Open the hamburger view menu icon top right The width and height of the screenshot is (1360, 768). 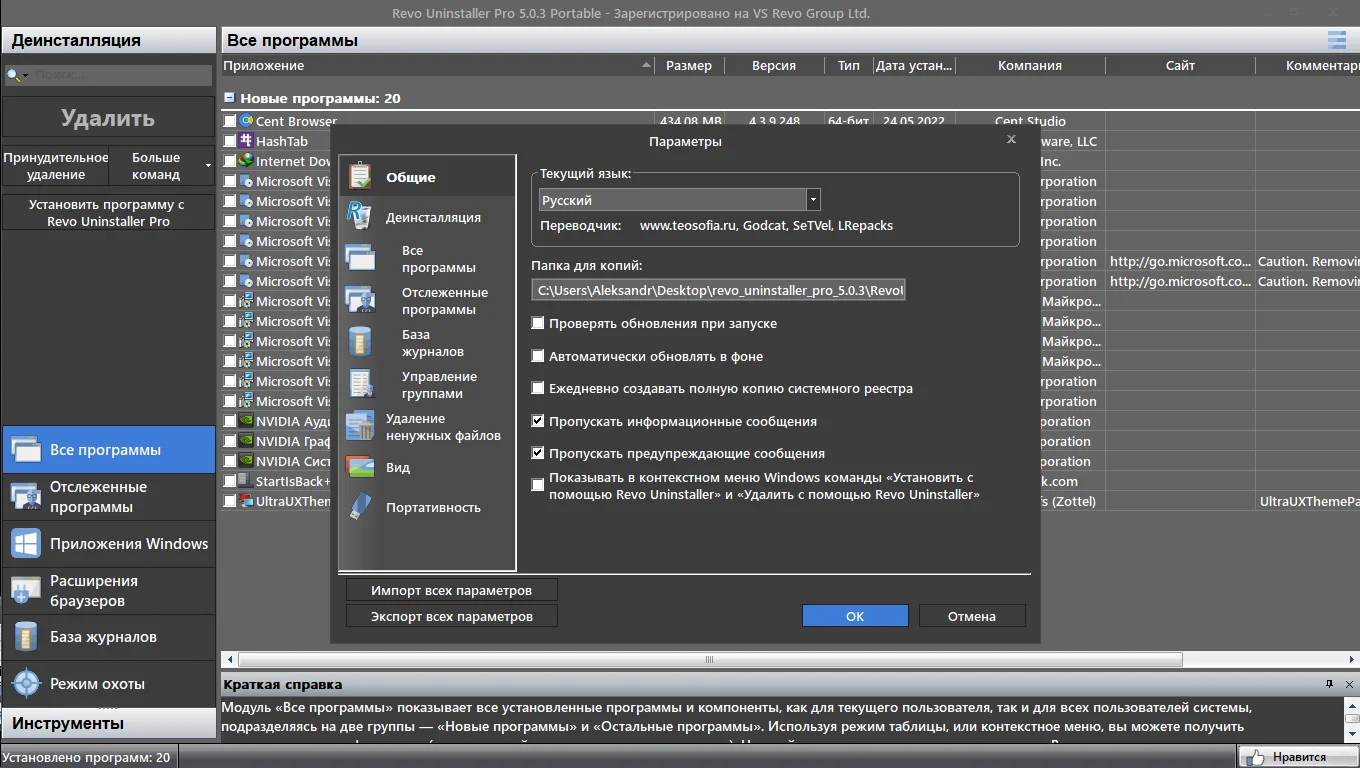pos(1336,40)
